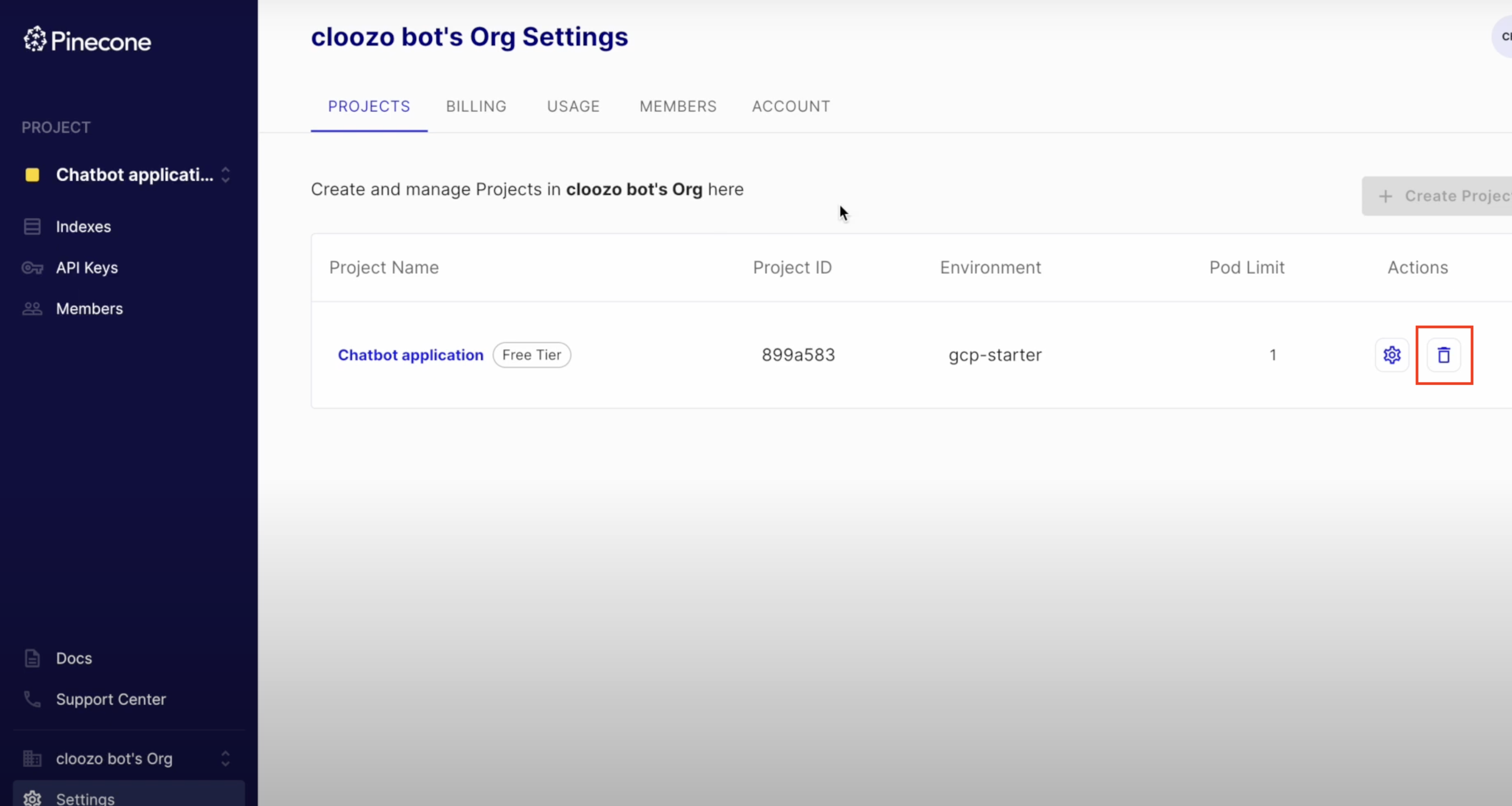This screenshot has width=1512, height=806.
Task: Open Chatbot application project settings gear
Action: coord(1392,355)
